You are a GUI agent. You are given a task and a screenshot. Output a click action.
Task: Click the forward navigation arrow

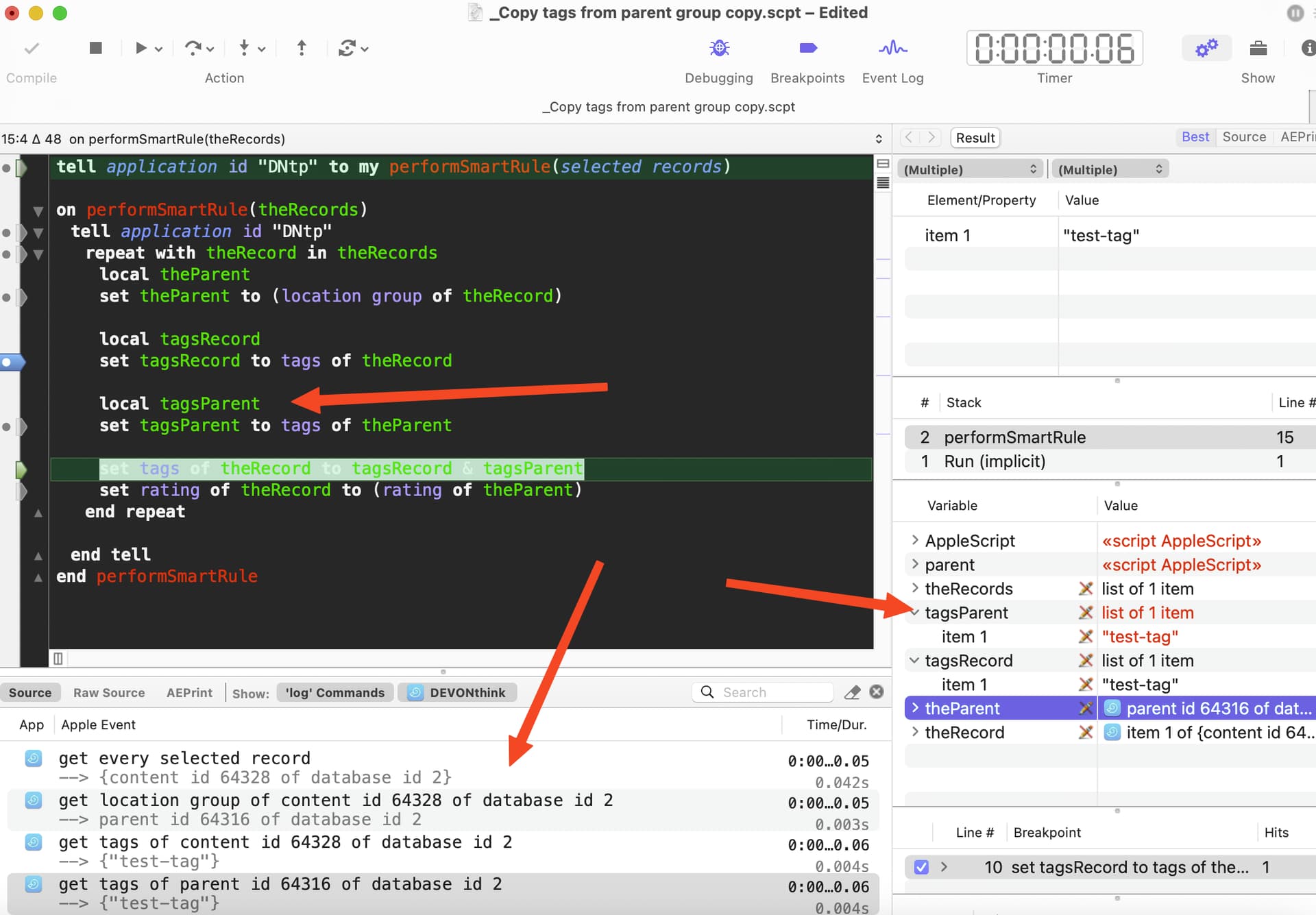coord(931,137)
